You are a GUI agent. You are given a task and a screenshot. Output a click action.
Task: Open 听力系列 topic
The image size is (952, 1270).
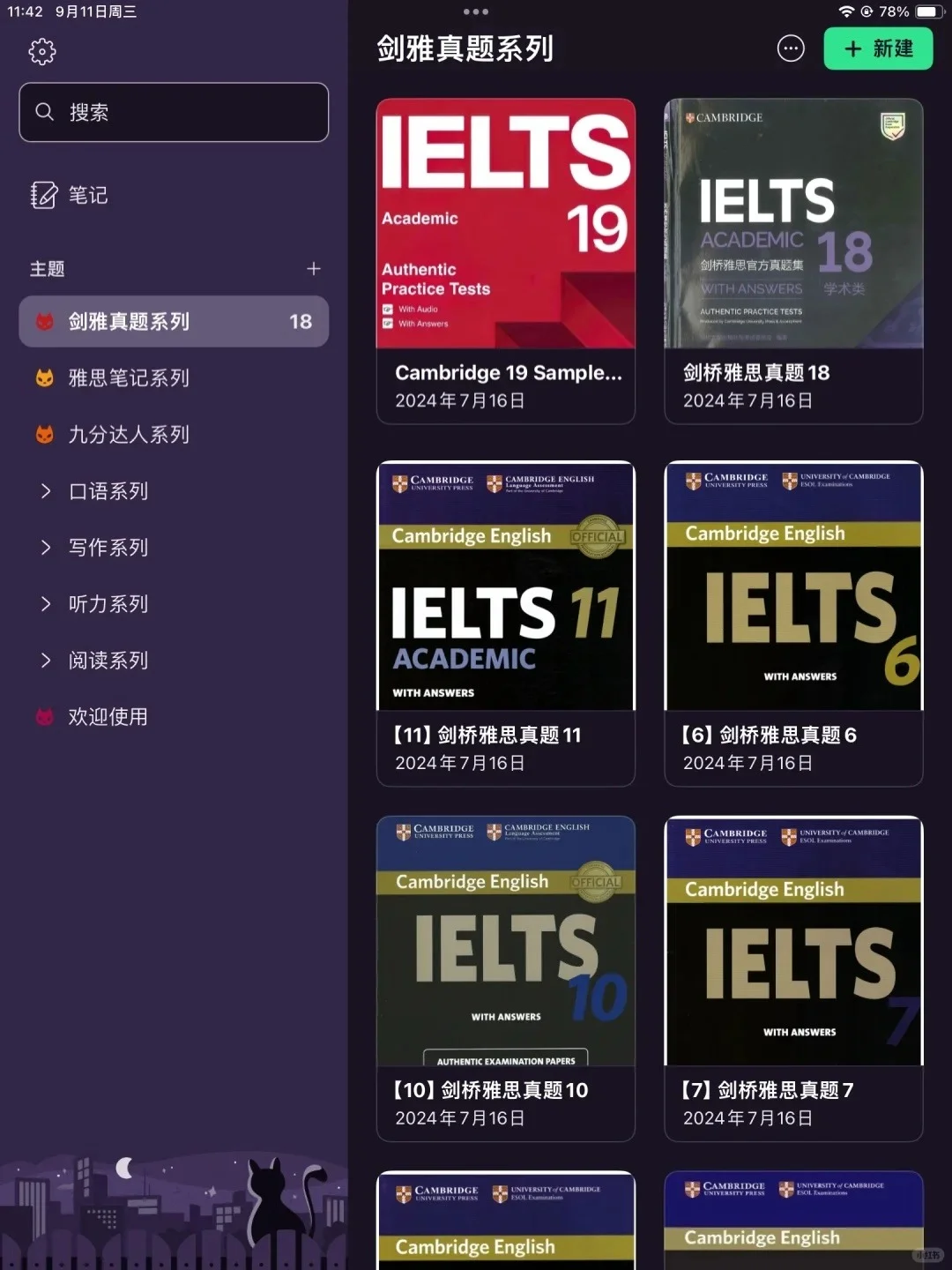108,604
